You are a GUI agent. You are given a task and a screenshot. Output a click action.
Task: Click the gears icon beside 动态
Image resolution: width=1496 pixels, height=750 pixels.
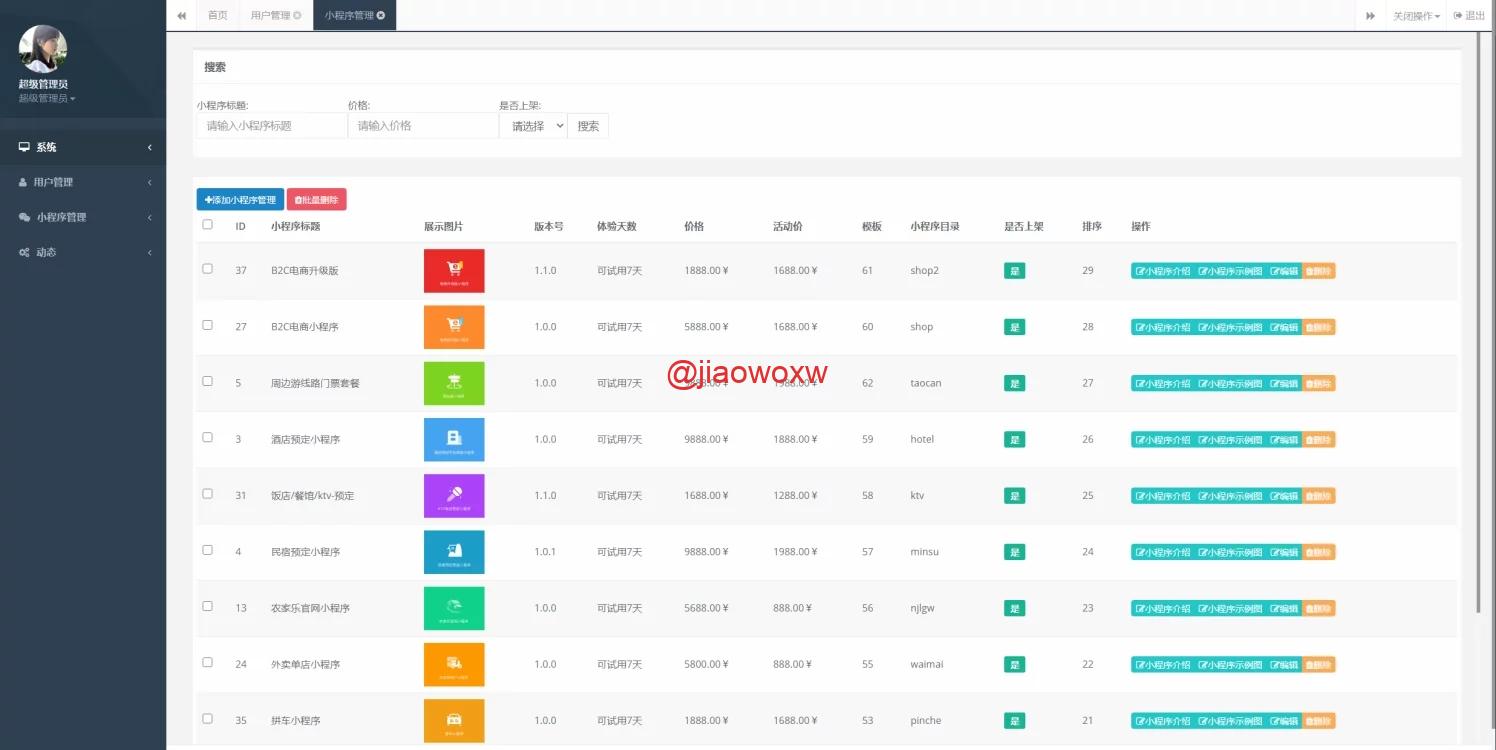coord(24,252)
